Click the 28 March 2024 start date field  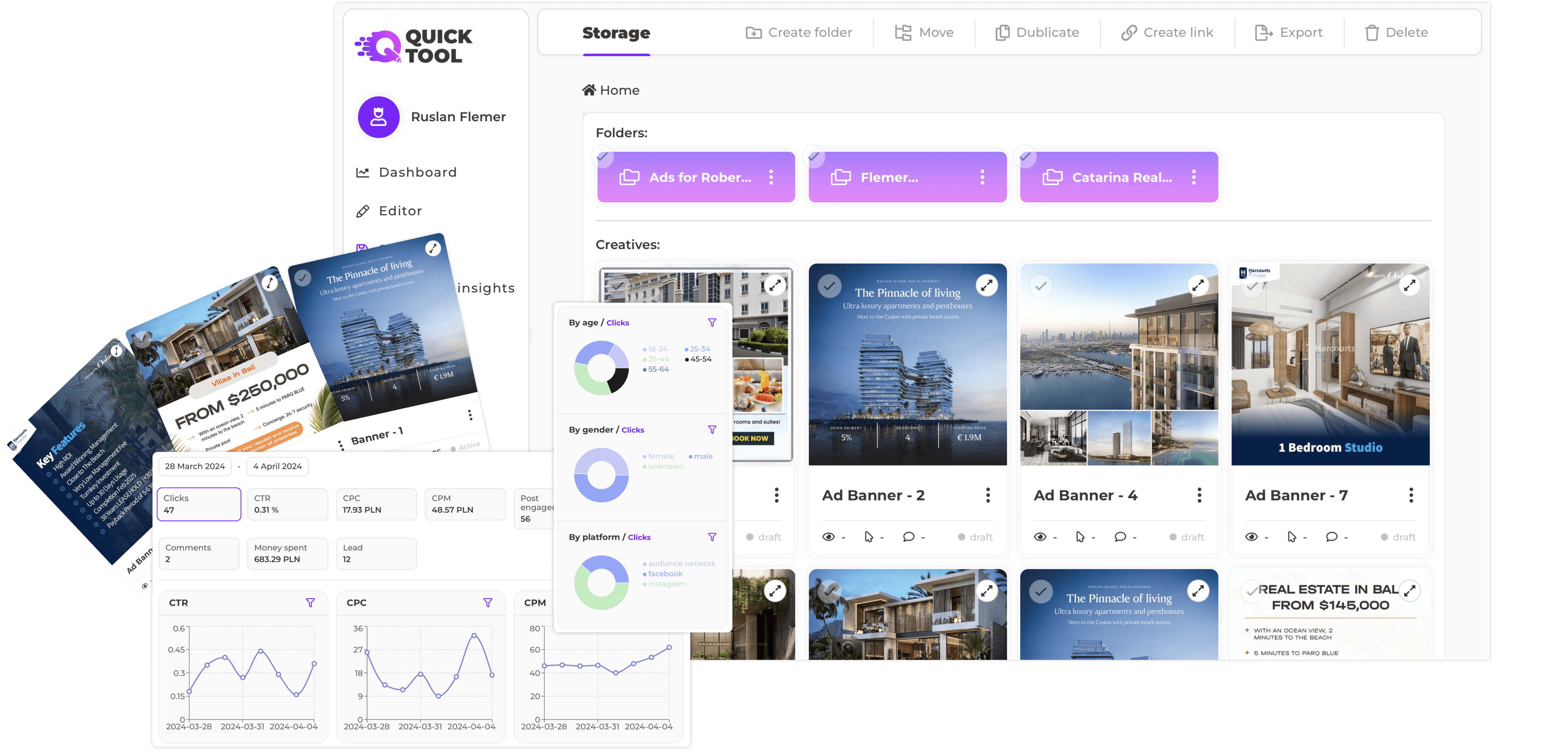[x=195, y=467]
